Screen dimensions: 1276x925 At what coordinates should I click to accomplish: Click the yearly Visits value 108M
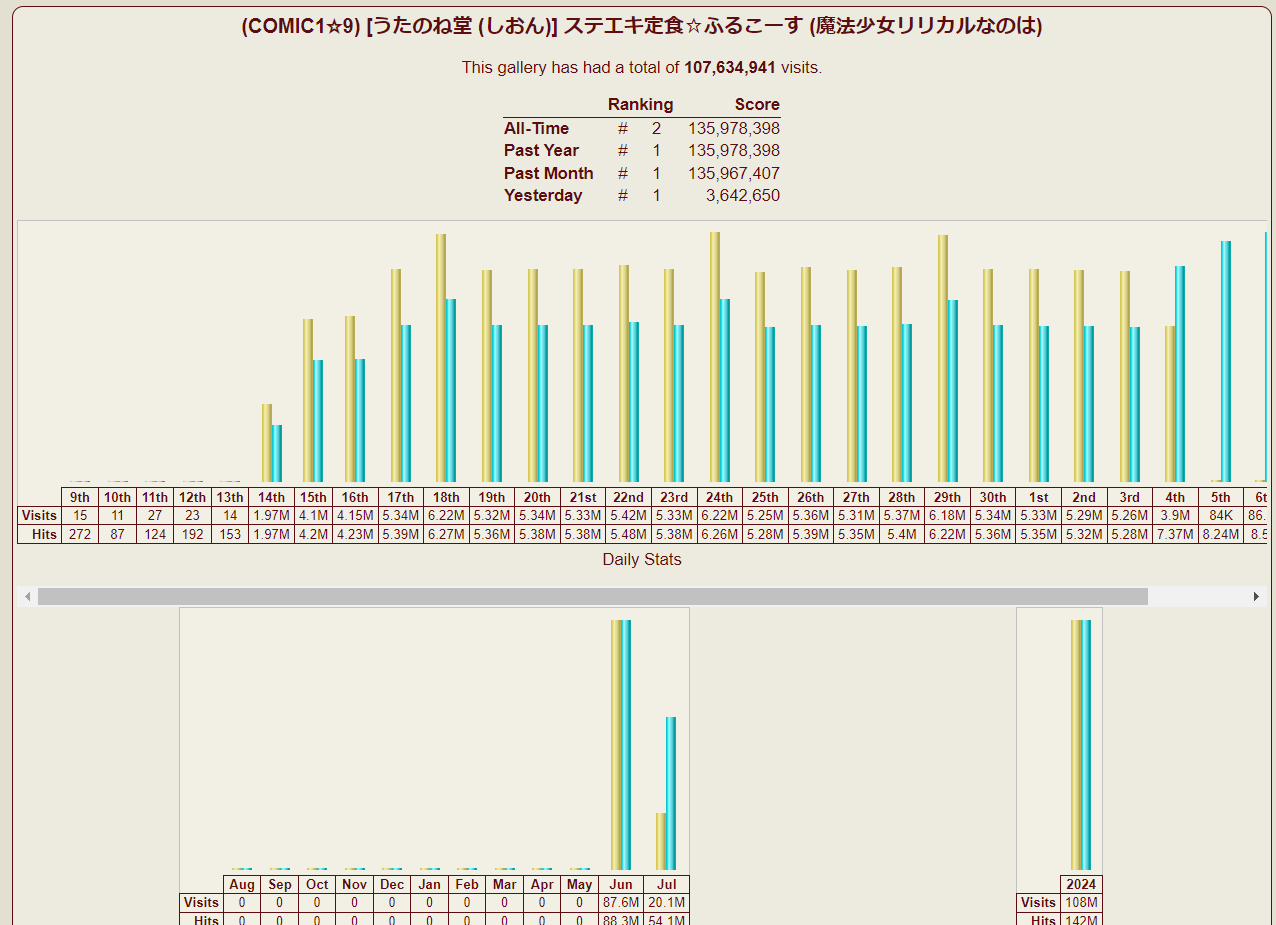[1081, 903]
